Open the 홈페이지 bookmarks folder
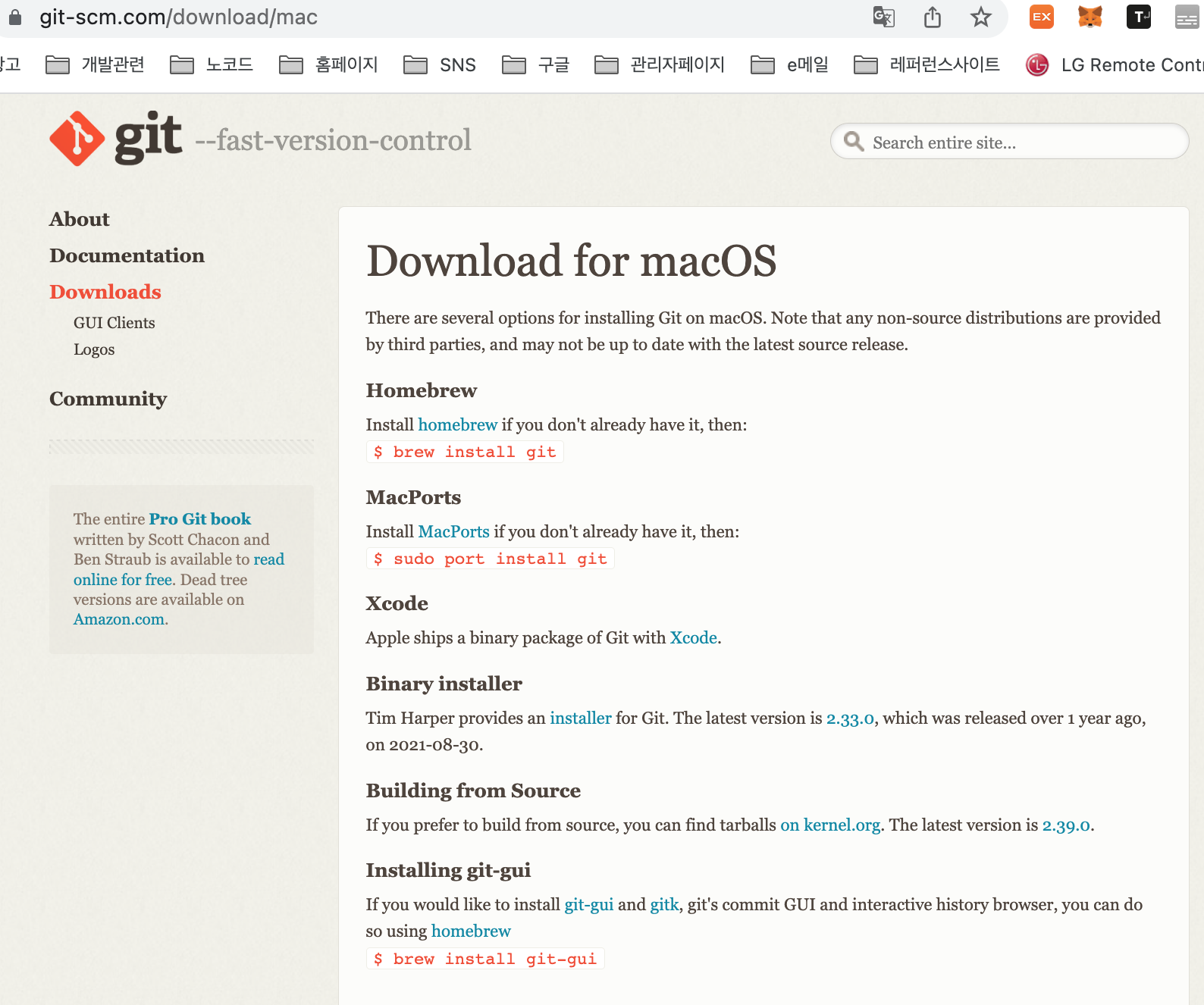Viewport: 1204px width, 1005px height. (328, 65)
